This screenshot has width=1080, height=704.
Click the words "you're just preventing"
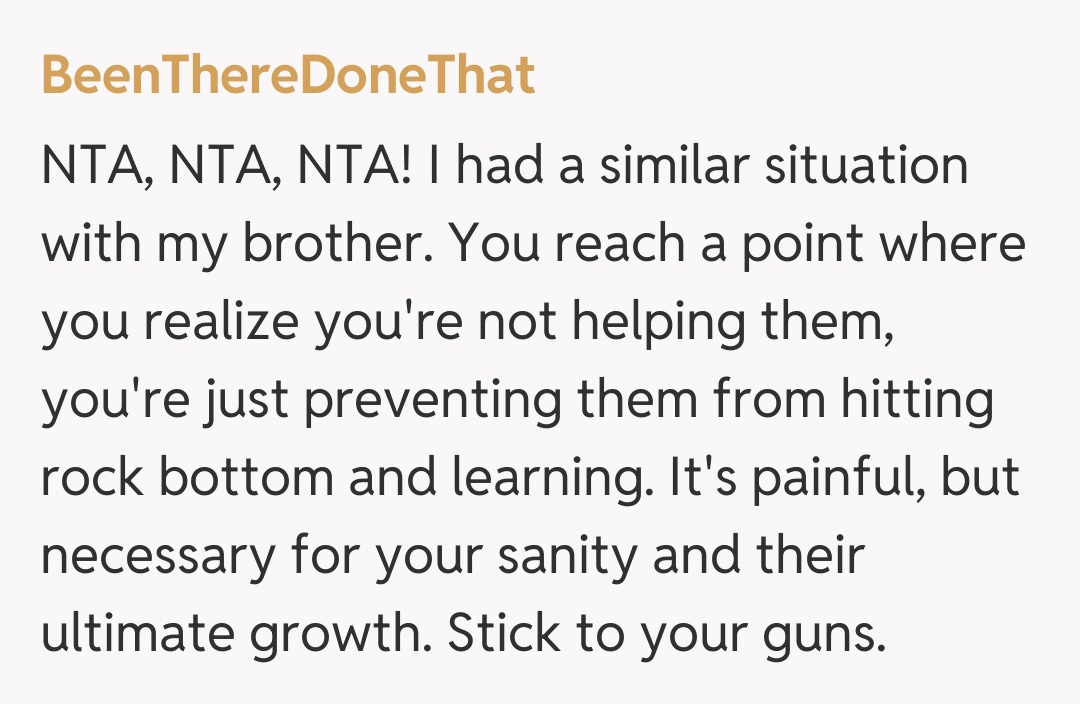tap(304, 402)
